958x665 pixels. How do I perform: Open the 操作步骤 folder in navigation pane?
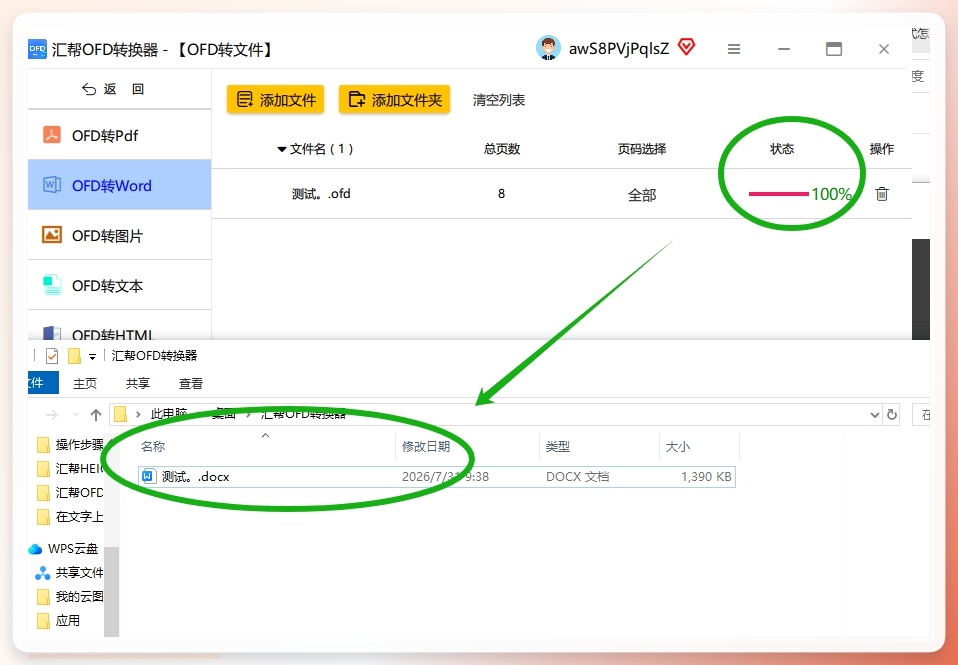point(70,444)
